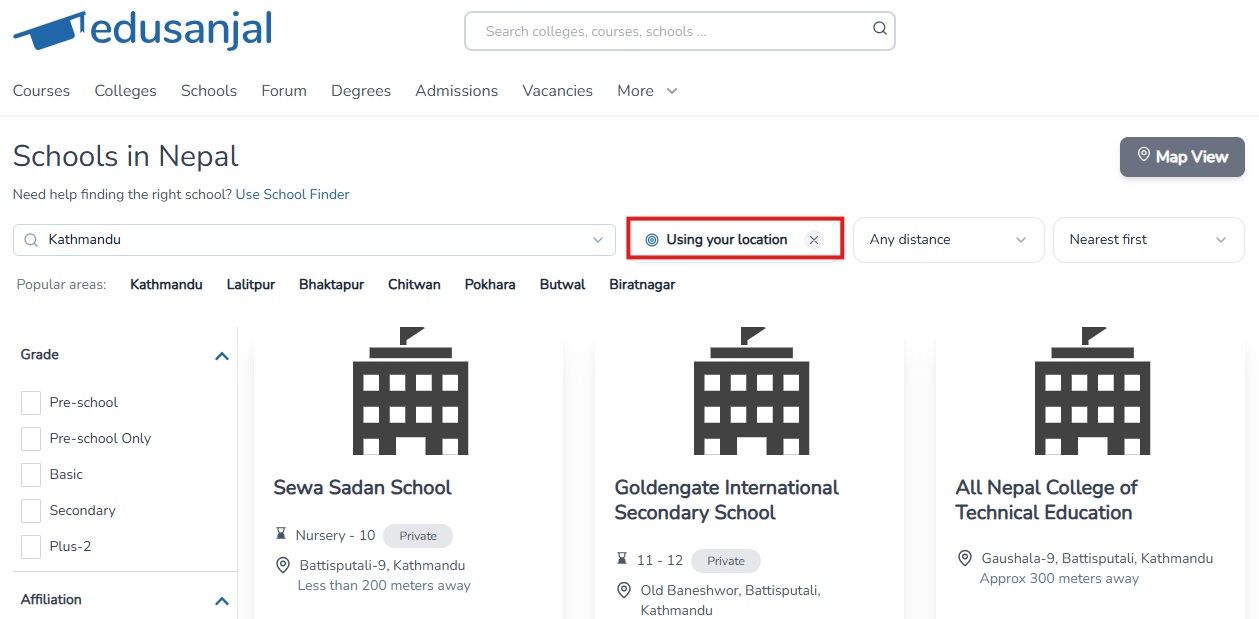Expand the More navigation menu
1259x619 pixels.
(x=647, y=91)
